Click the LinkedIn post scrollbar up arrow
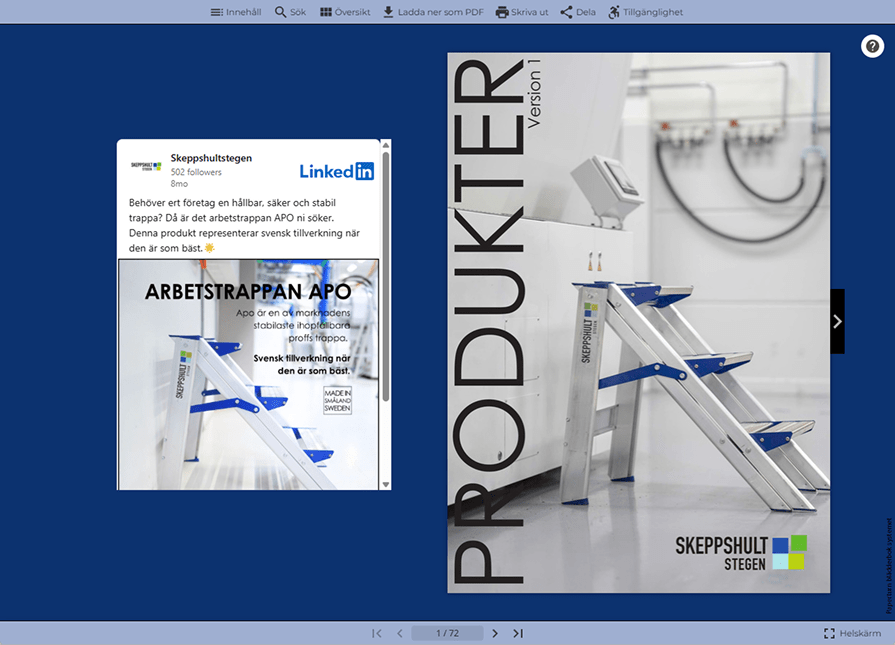This screenshot has height=645, width=895. point(386,145)
